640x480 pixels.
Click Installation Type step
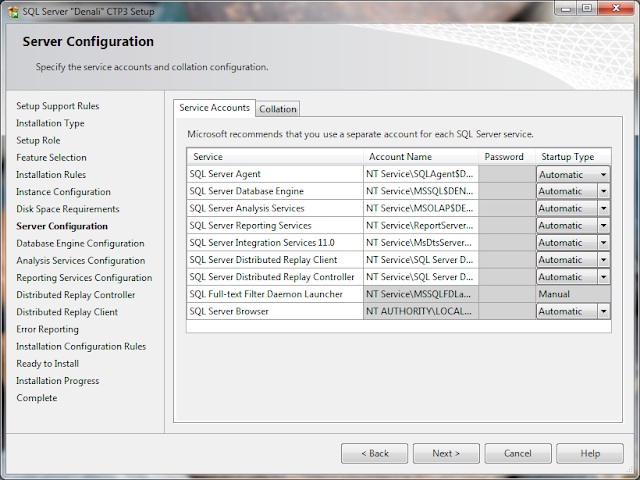coord(50,123)
